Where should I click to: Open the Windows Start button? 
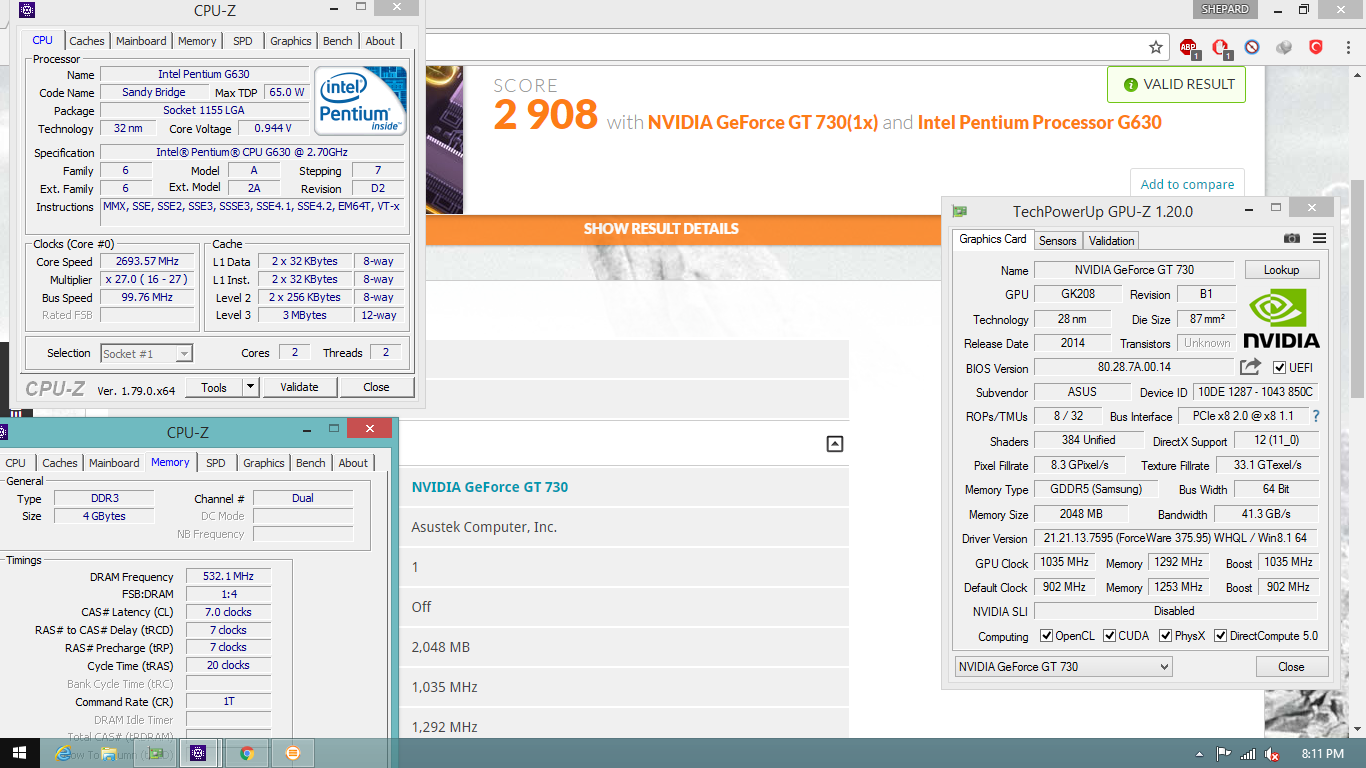[19, 753]
